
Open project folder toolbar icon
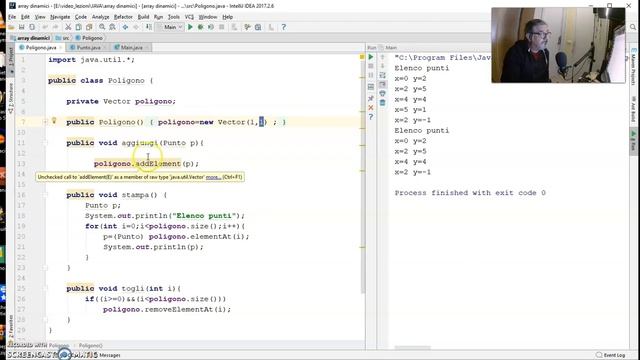pyautogui.click(x=11, y=27)
